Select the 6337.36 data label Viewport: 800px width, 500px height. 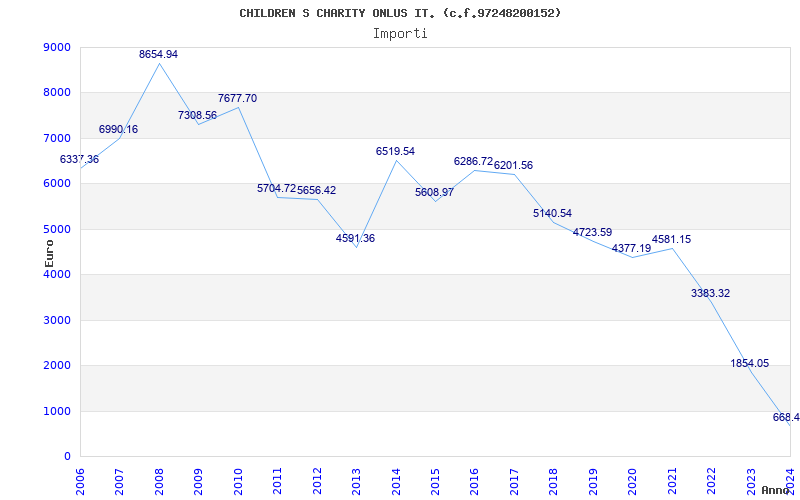80,159
